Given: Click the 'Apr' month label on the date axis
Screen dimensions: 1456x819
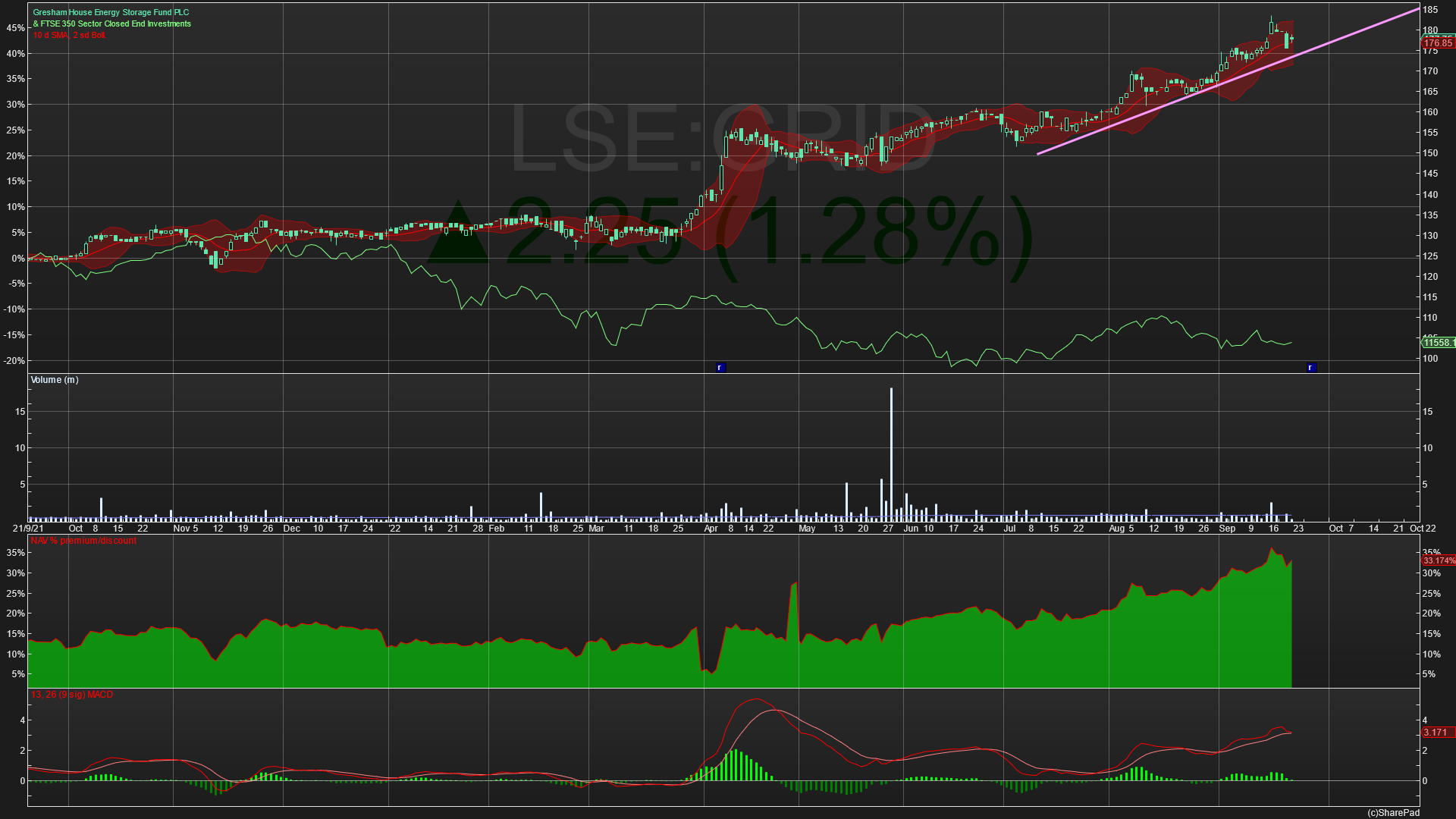Looking at the screenshot, I should (711, 529).
